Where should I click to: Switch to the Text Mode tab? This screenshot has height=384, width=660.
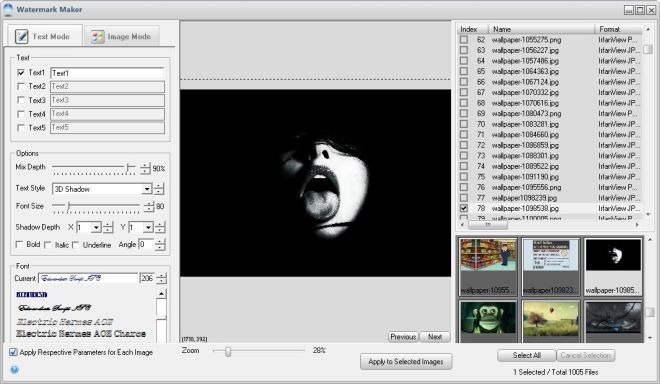pos(45,36)
